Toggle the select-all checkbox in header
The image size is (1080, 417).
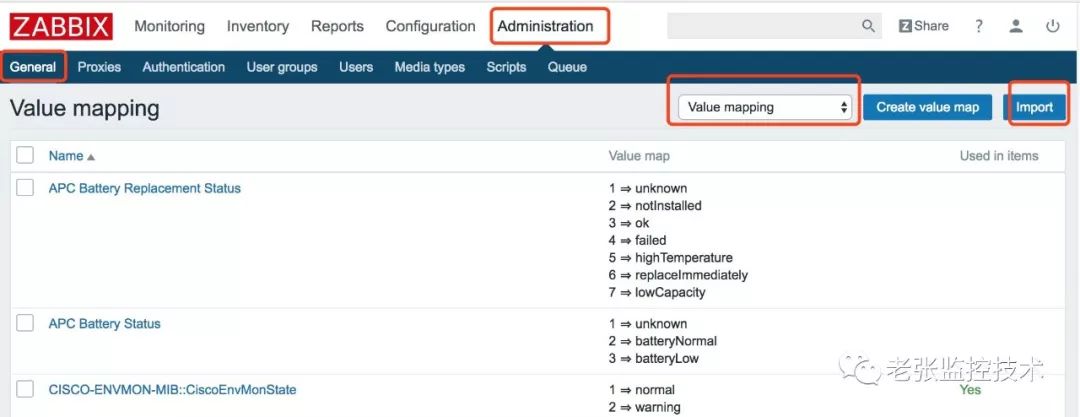click(x=26, y=155)
